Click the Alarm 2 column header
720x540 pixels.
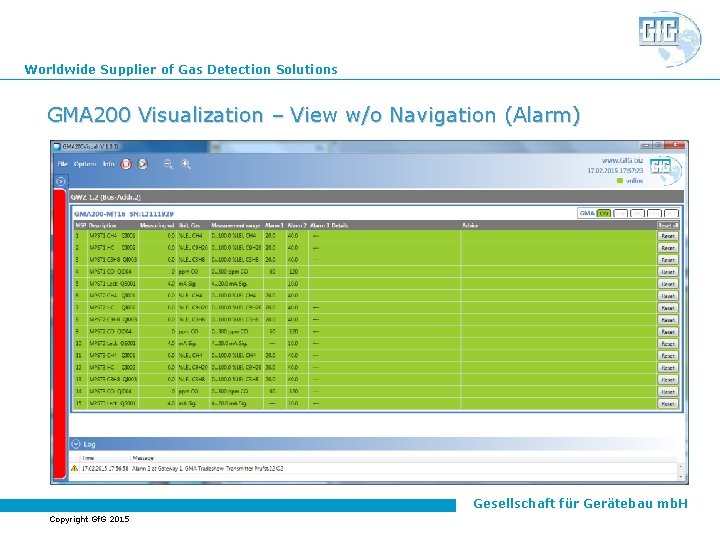(x=297, y=225)
